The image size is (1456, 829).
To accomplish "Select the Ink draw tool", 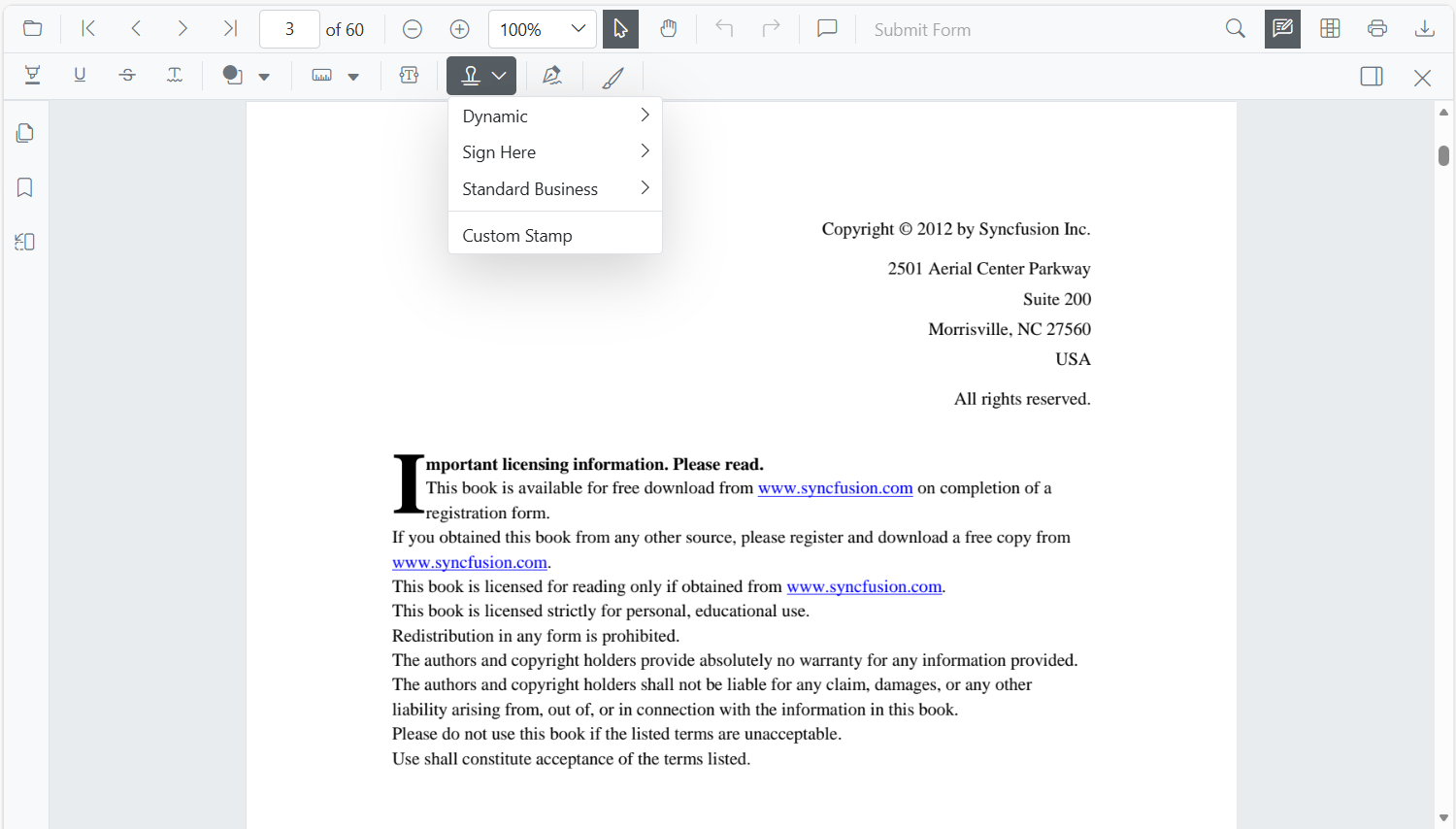I will pyautogui.click(x=612, y=75).
